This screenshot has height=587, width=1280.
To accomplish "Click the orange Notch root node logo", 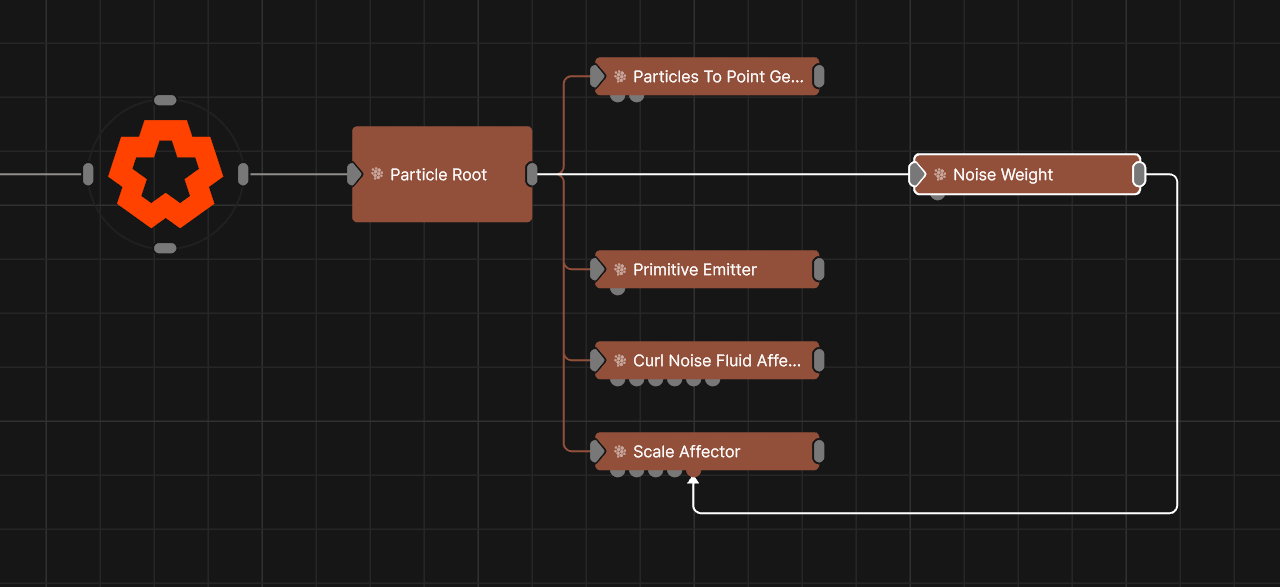I will [x=165, y=174].
